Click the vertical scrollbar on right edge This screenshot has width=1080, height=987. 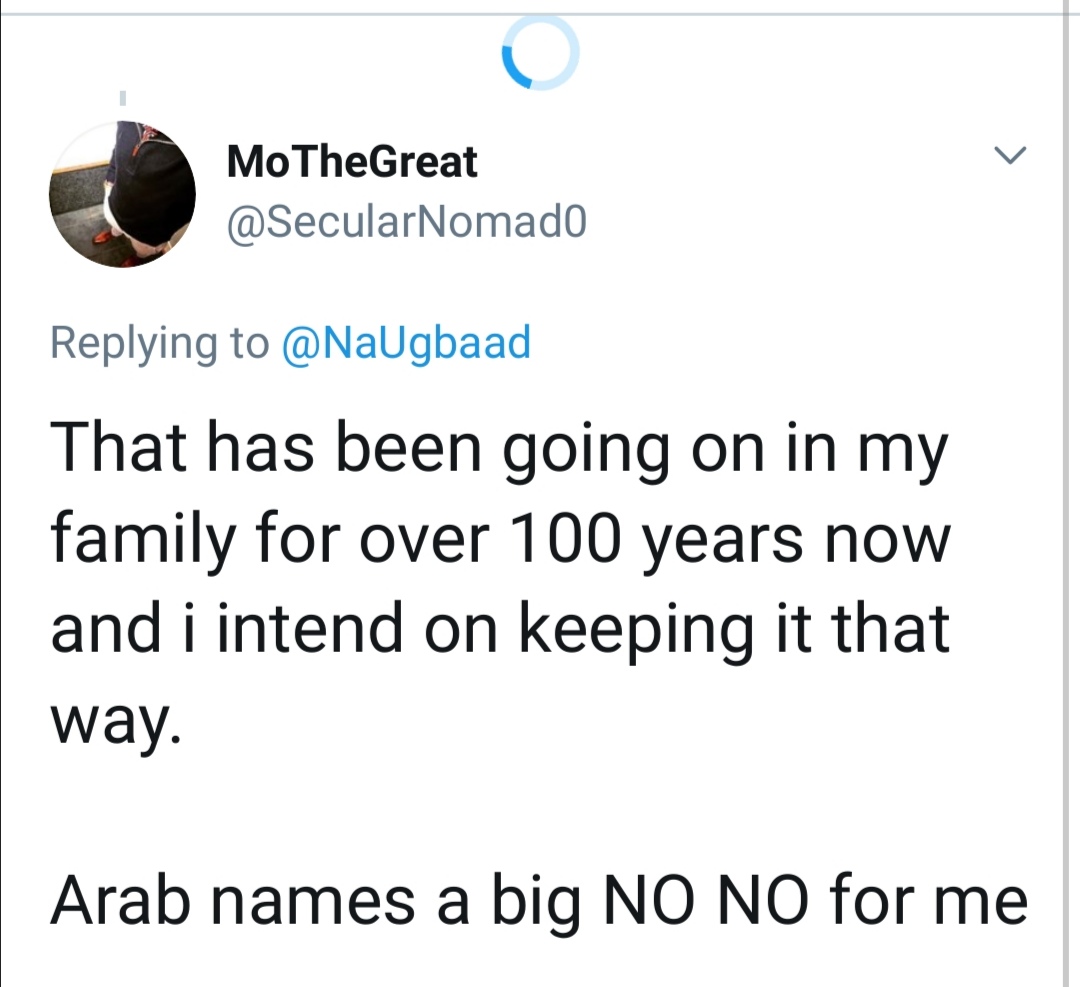pos(1066,500)
